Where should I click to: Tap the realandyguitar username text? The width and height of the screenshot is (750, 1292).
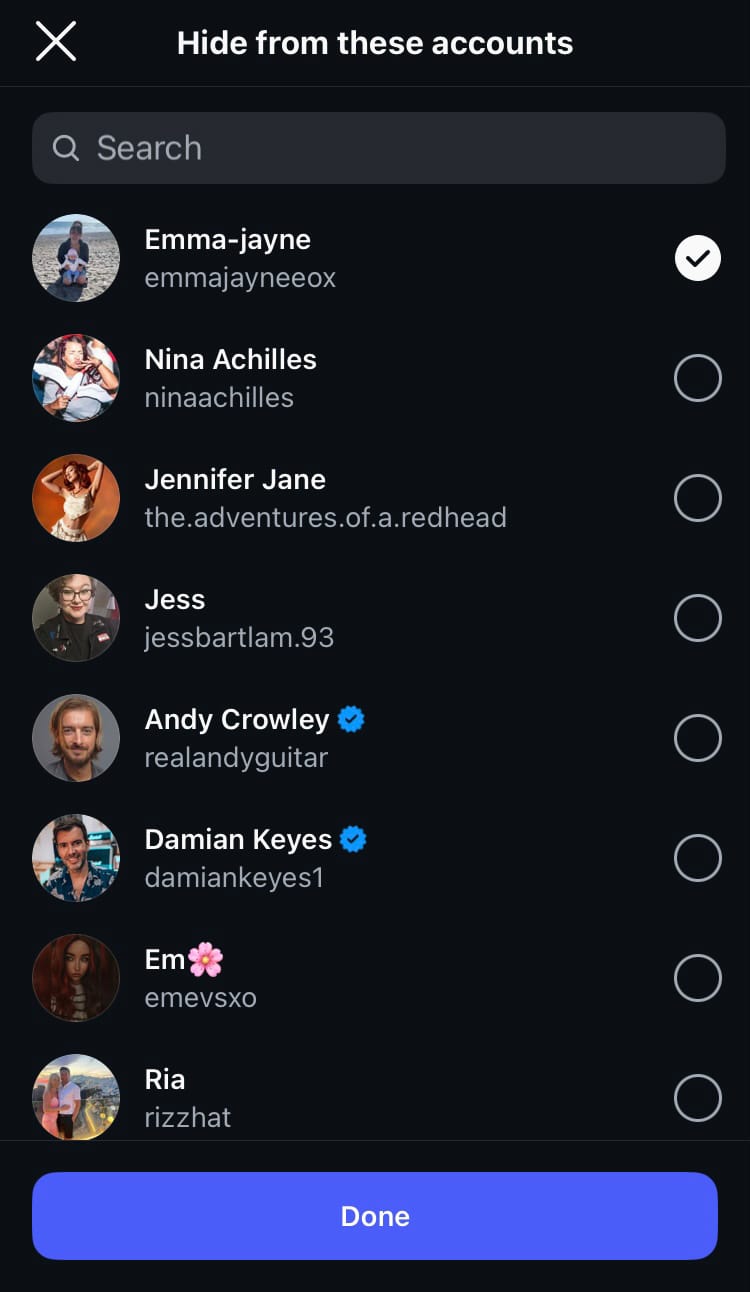(236, 758)
